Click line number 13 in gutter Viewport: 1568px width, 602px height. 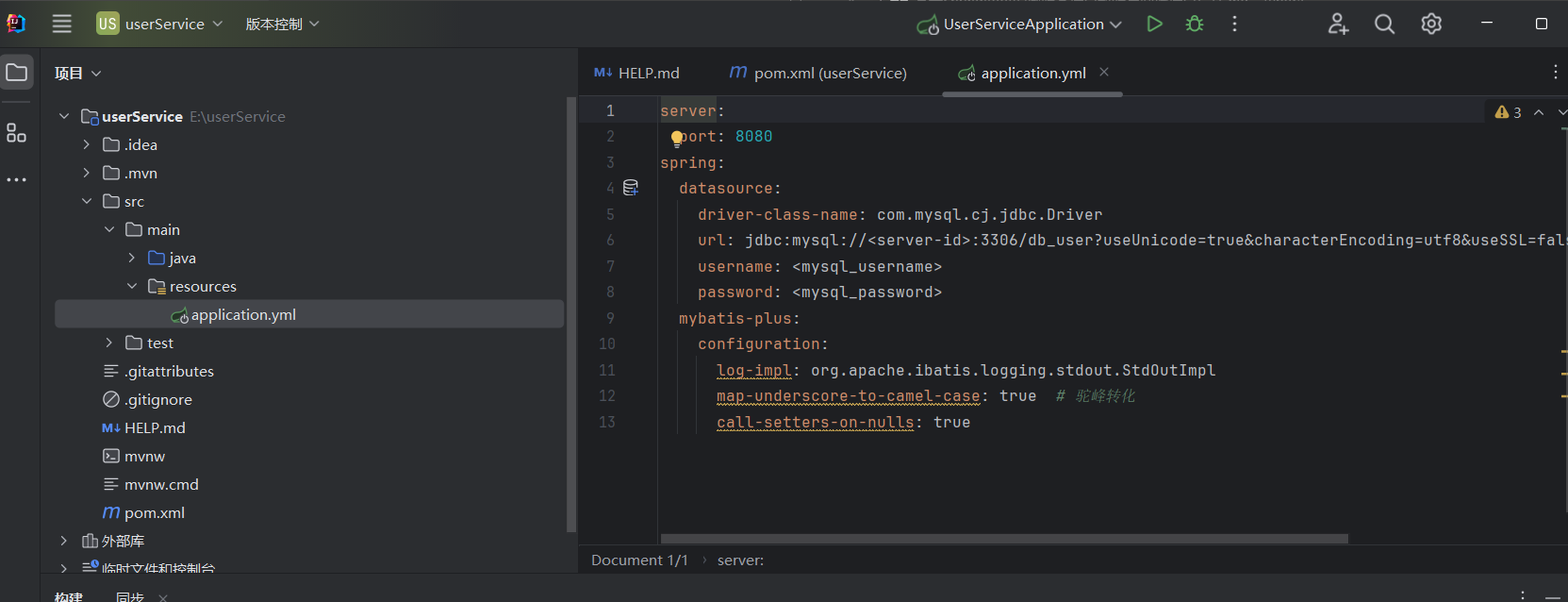click(606, 422)
